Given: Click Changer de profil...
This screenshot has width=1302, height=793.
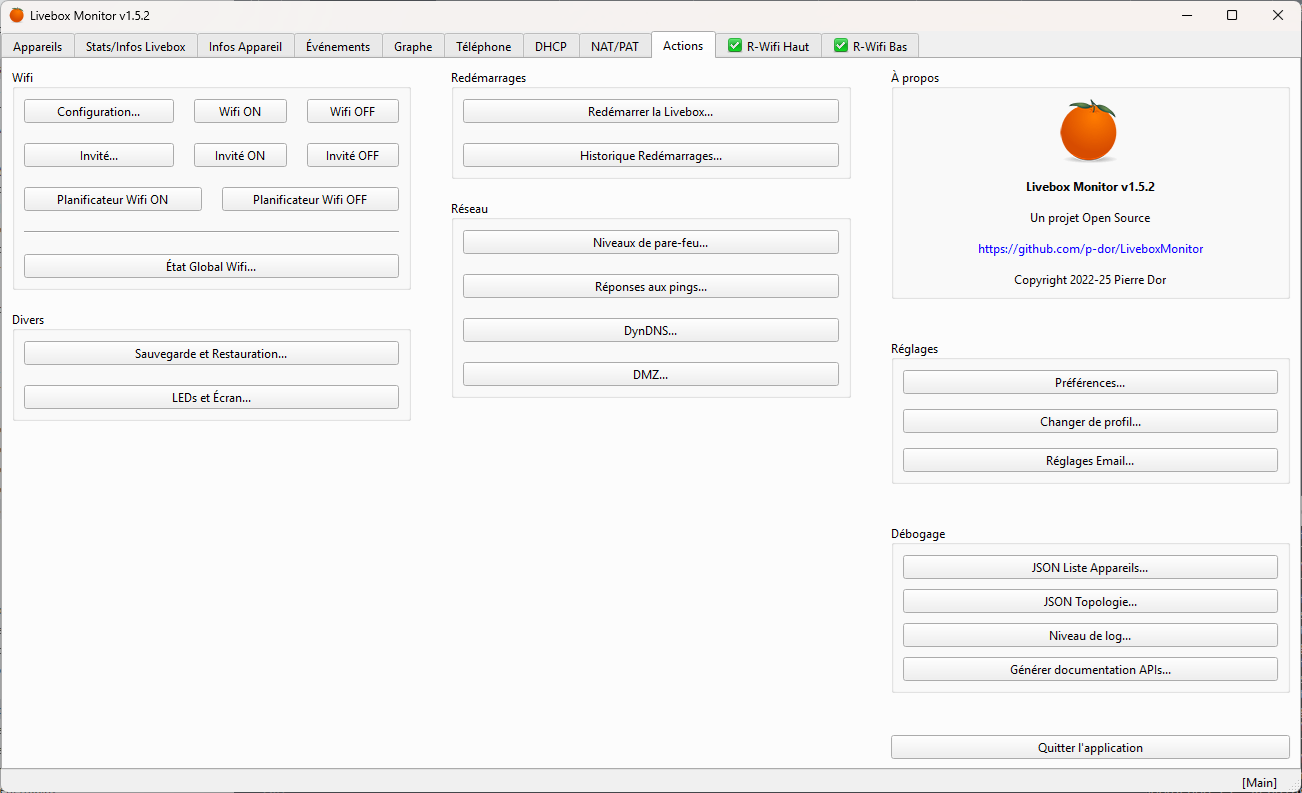Looking at the screenshot, I should pyautogui.click(x=1090, y=421).
